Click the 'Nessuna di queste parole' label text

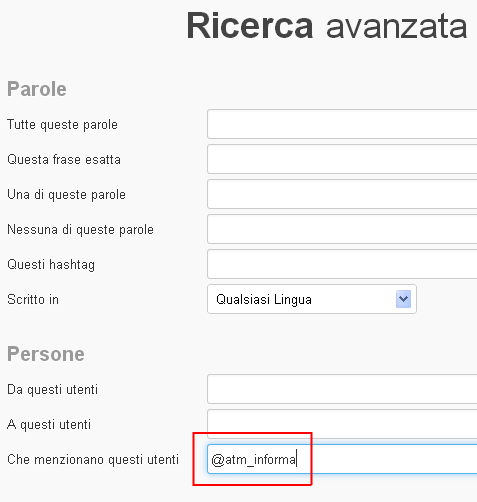coord(80,230)
